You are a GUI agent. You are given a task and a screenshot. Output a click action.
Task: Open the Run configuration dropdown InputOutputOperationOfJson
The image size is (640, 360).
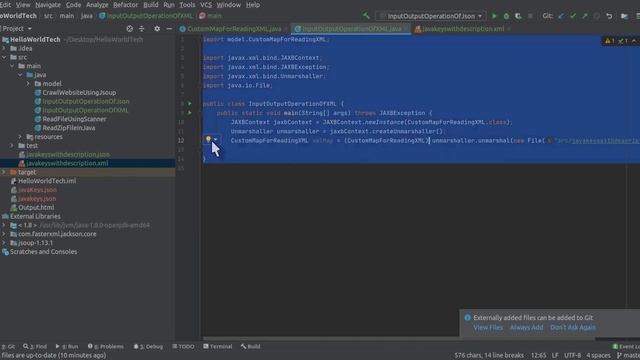(430, 16)
